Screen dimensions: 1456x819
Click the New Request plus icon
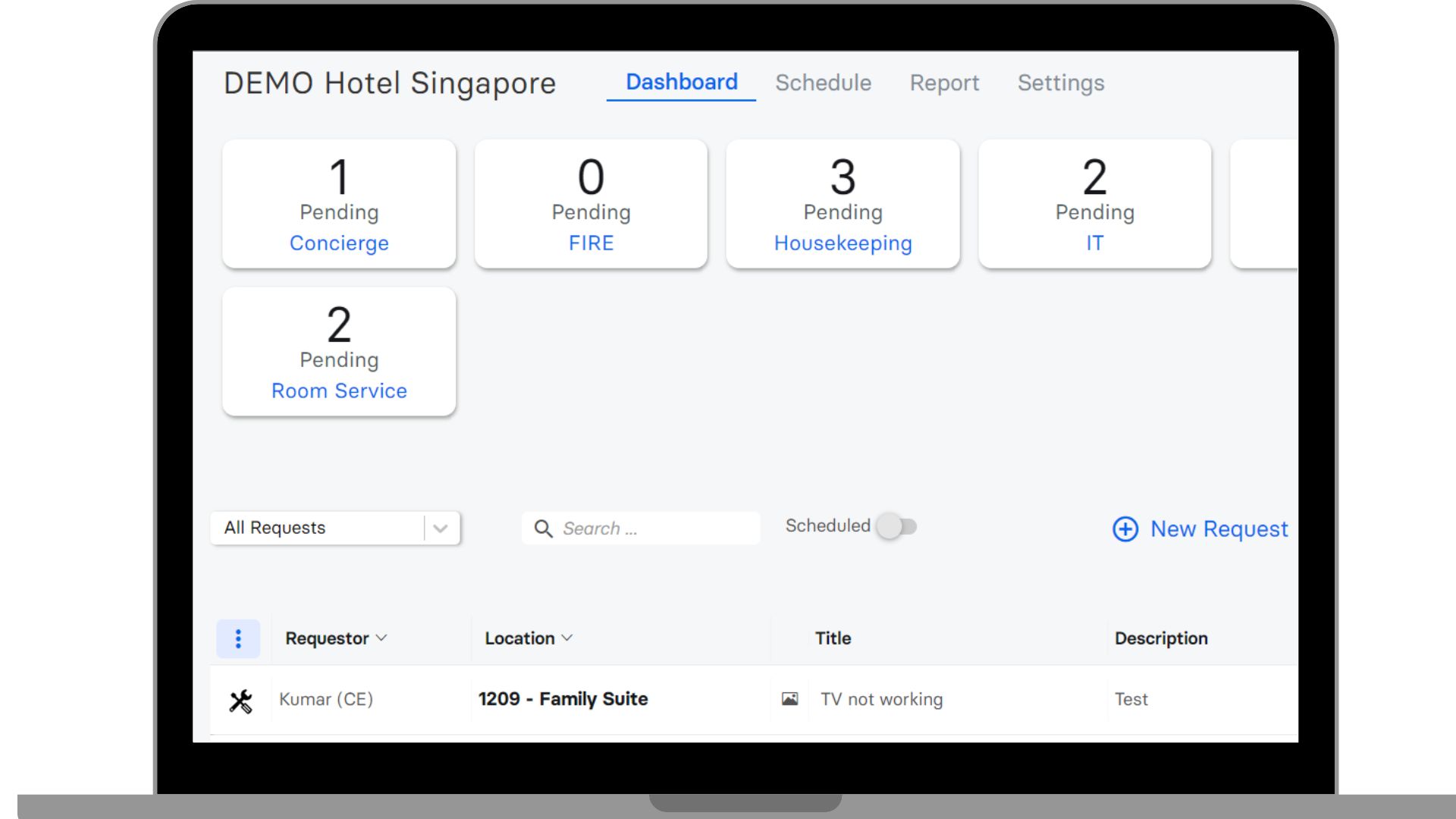coord(1125,529)
